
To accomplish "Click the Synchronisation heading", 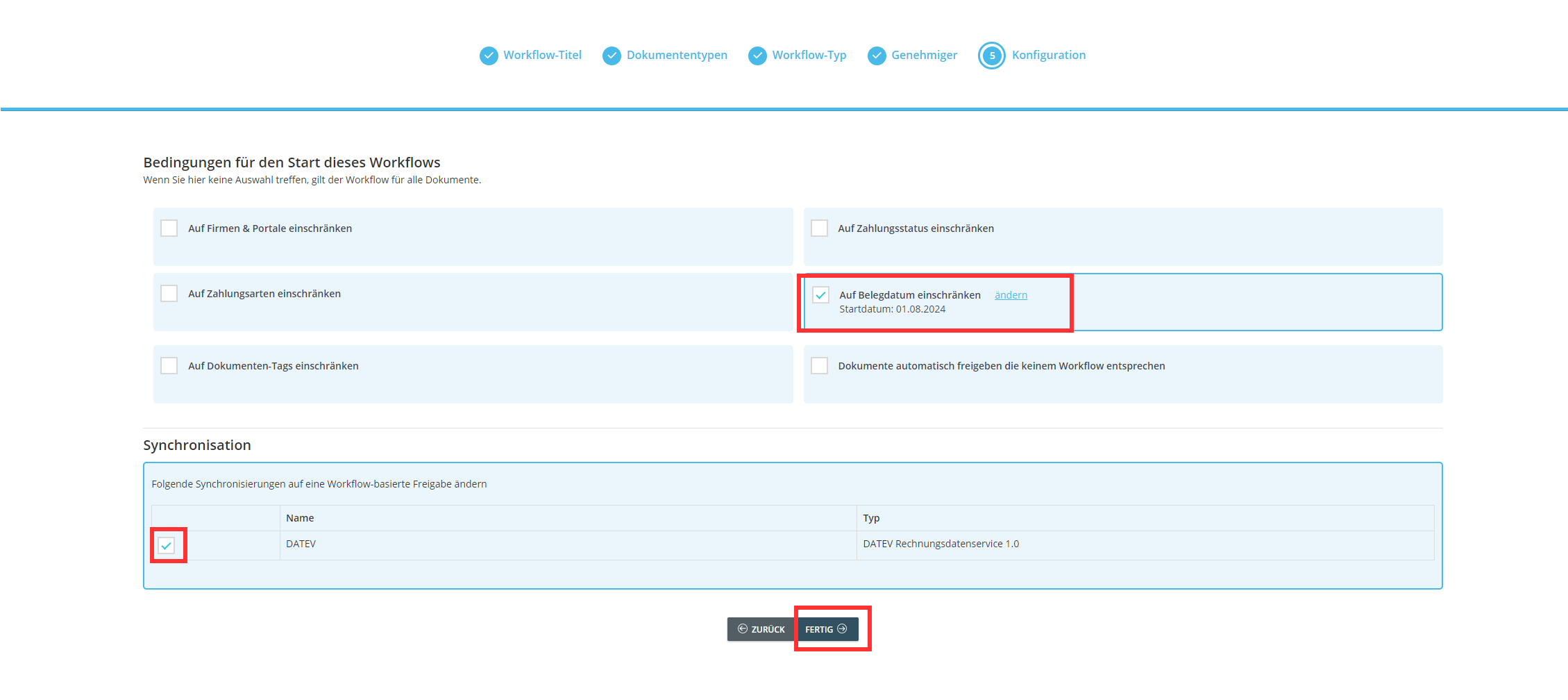I will [x=197, y=445].
